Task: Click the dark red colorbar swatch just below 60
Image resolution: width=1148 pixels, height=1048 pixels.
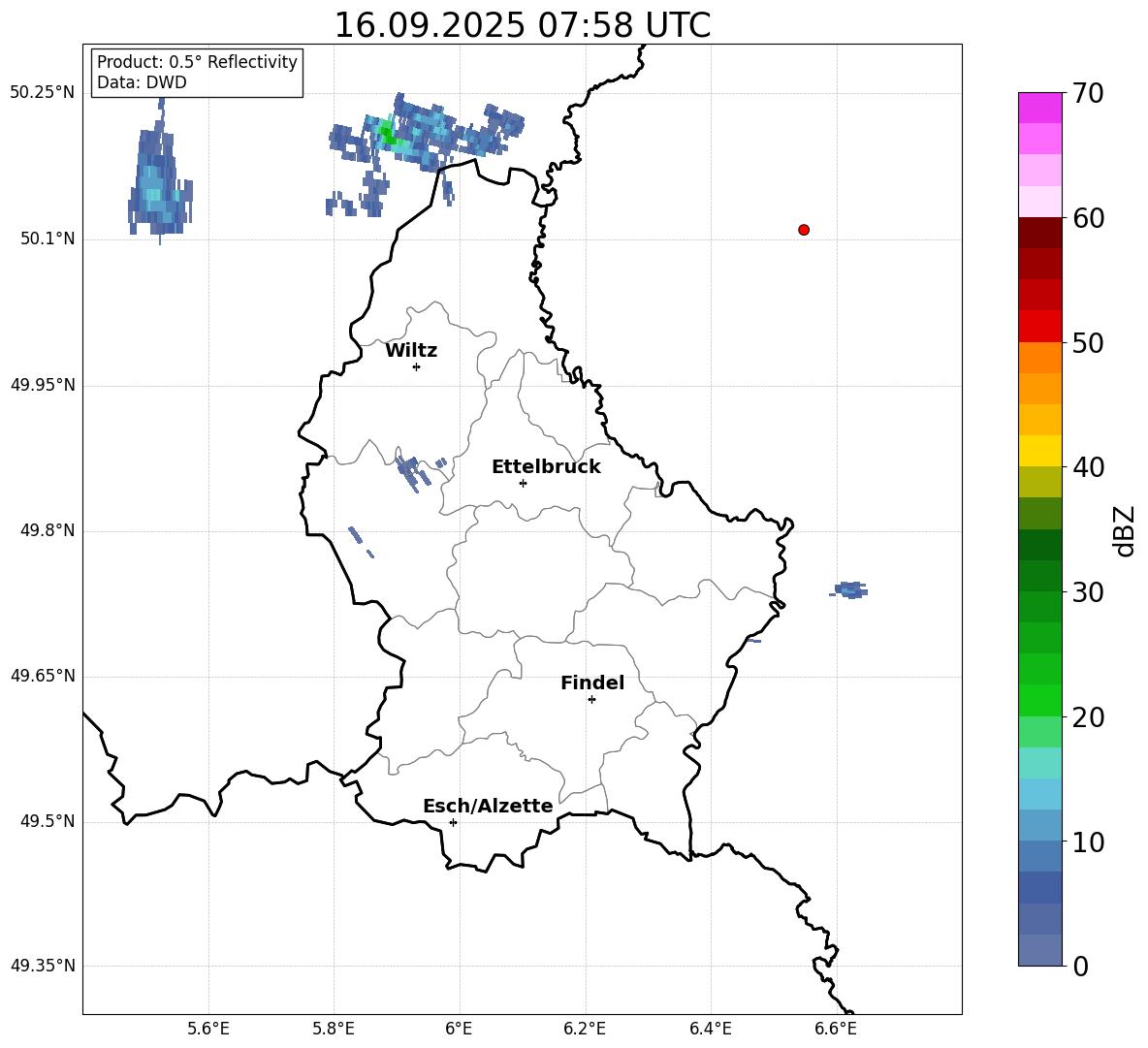Action: (1040, 233)
